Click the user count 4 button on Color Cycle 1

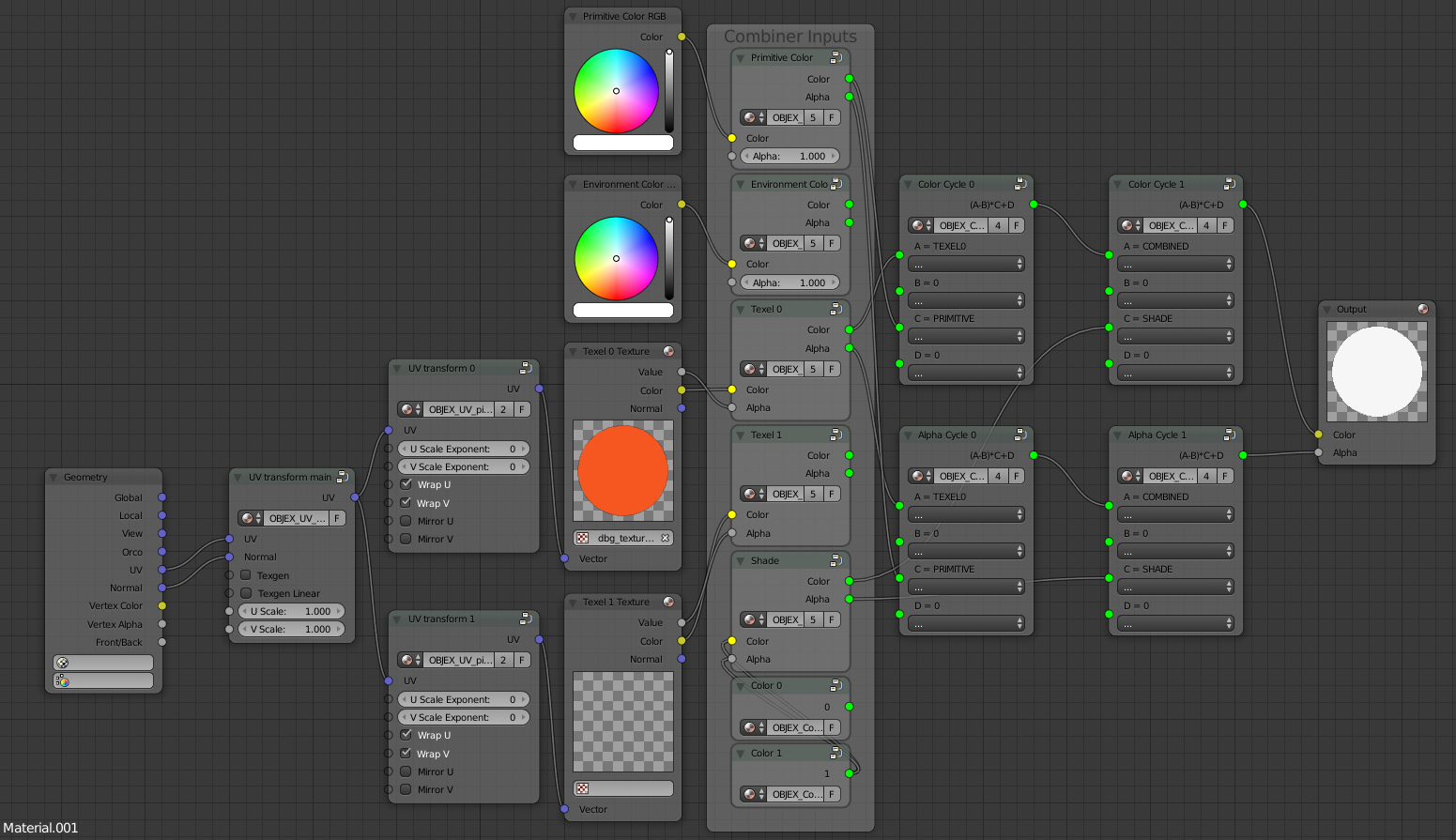coord(1206,225)
